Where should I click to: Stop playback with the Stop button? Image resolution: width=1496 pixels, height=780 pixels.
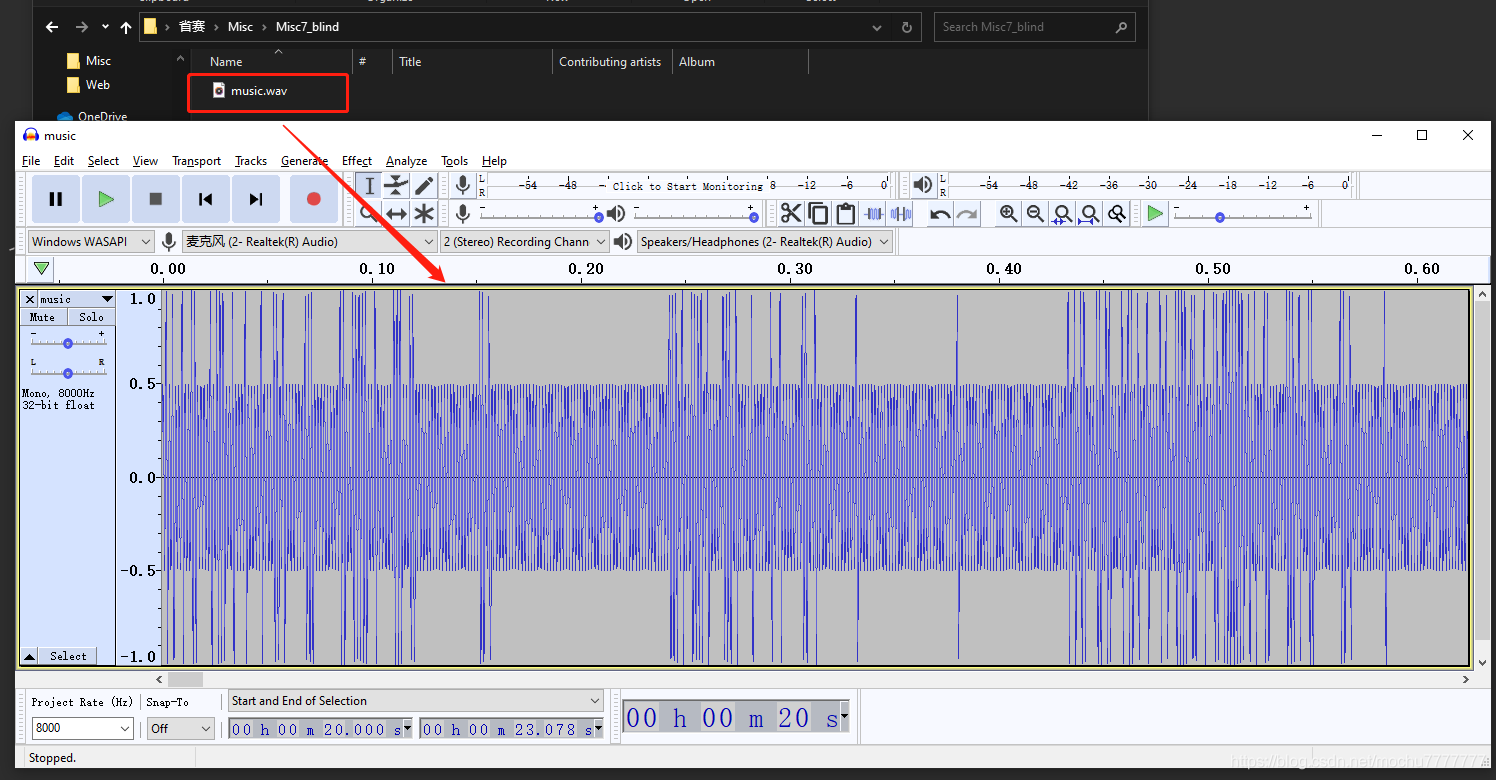click(156, 199)
